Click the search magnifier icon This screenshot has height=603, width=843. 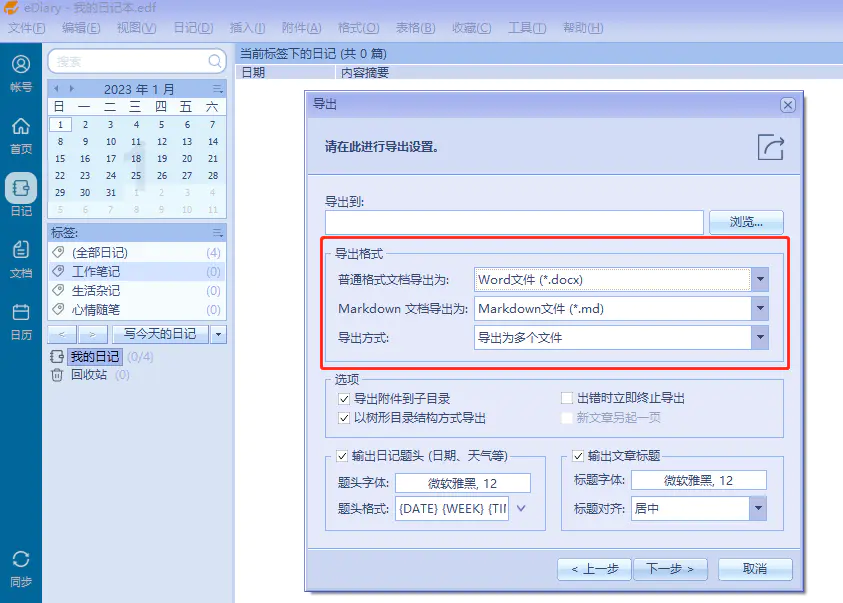[215, 61]
